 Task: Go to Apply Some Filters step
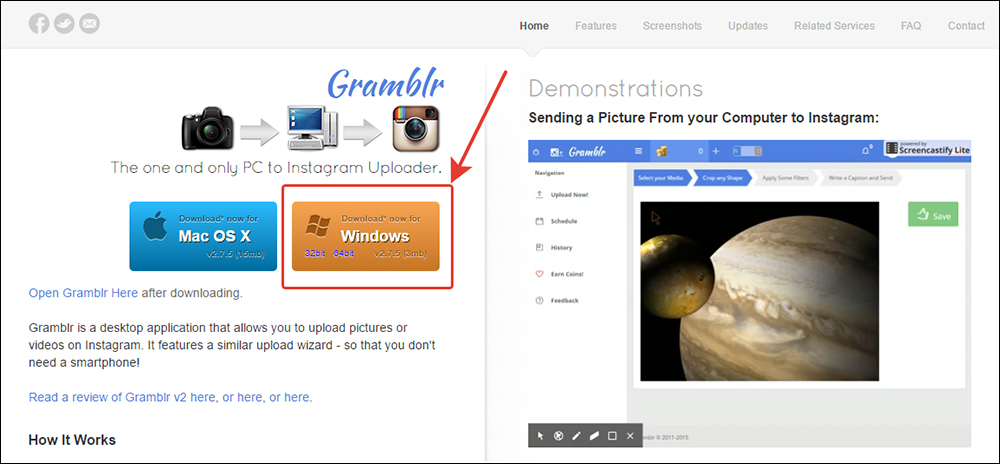tap(786, 178)
